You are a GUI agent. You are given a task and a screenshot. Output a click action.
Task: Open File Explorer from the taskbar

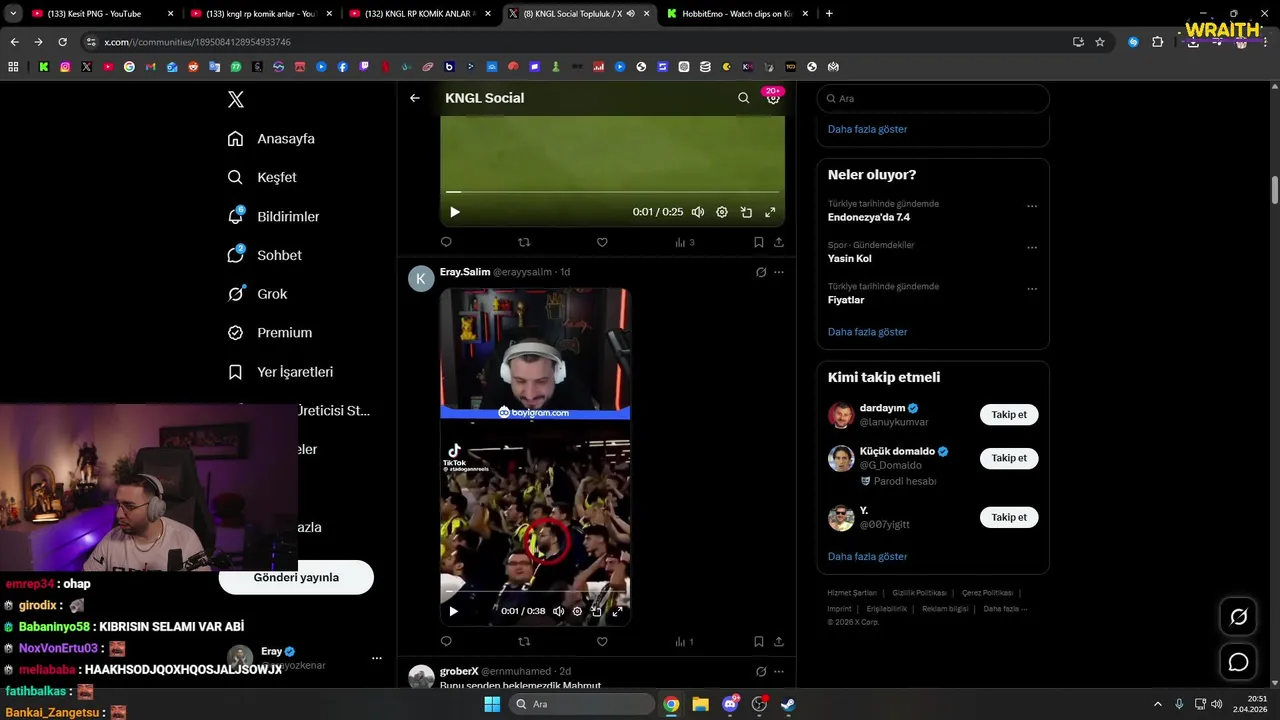[700, 704]
